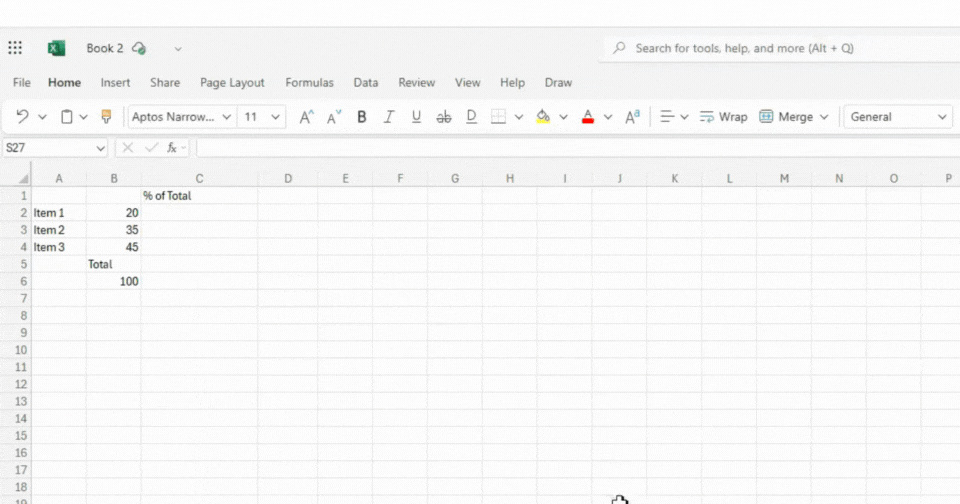960x504 pixels.
Task: Select column C header
Action: (x=199, y=178)
